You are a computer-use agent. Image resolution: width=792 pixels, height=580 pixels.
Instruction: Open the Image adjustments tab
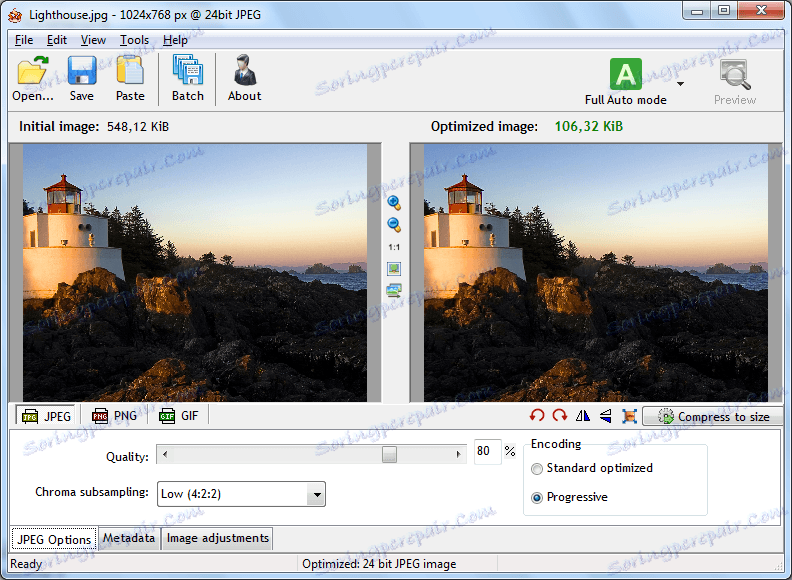[218, 538]
